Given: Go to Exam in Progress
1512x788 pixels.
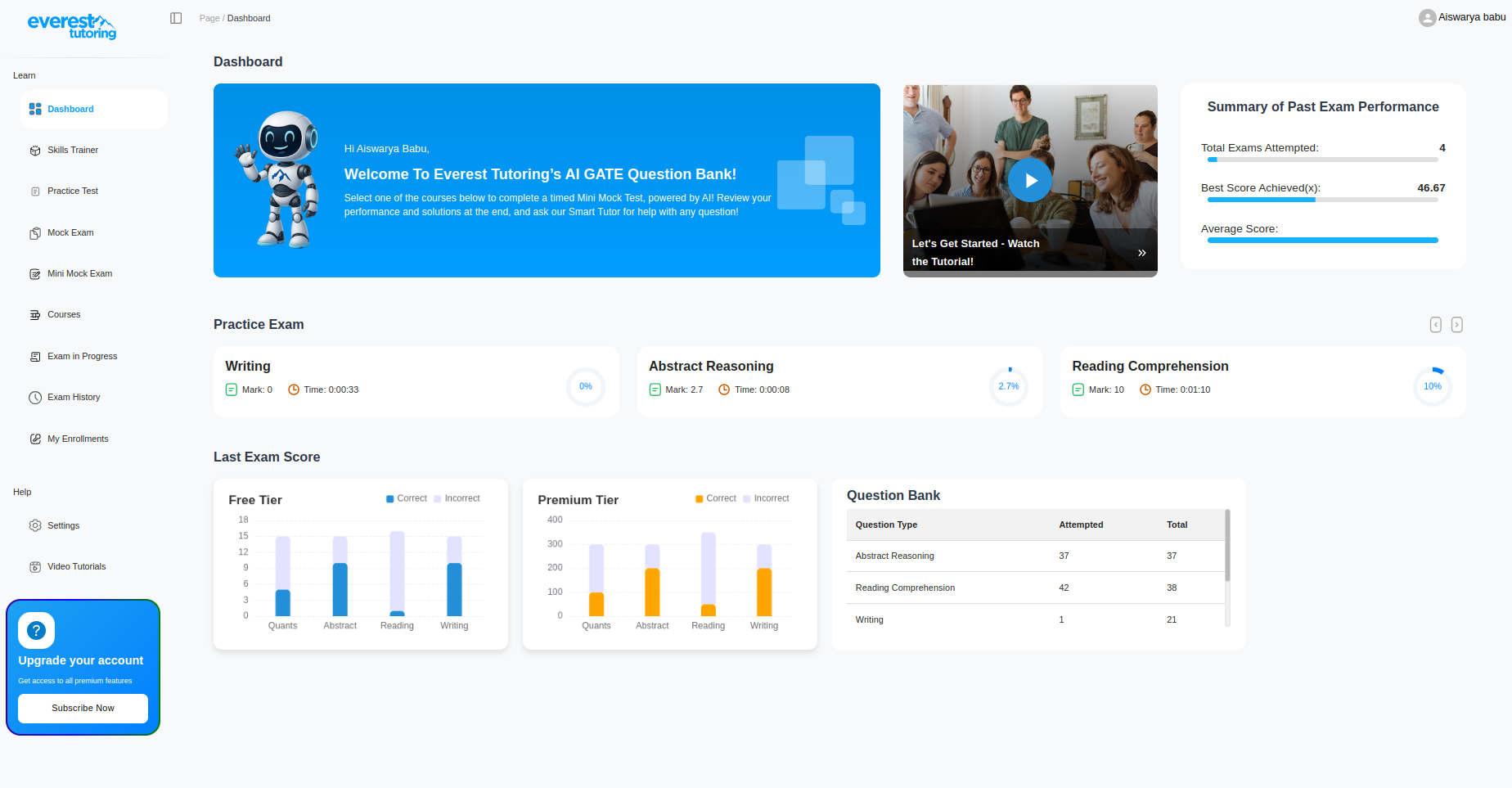Looking at the screenshot, I should click(x=82, y=357).
